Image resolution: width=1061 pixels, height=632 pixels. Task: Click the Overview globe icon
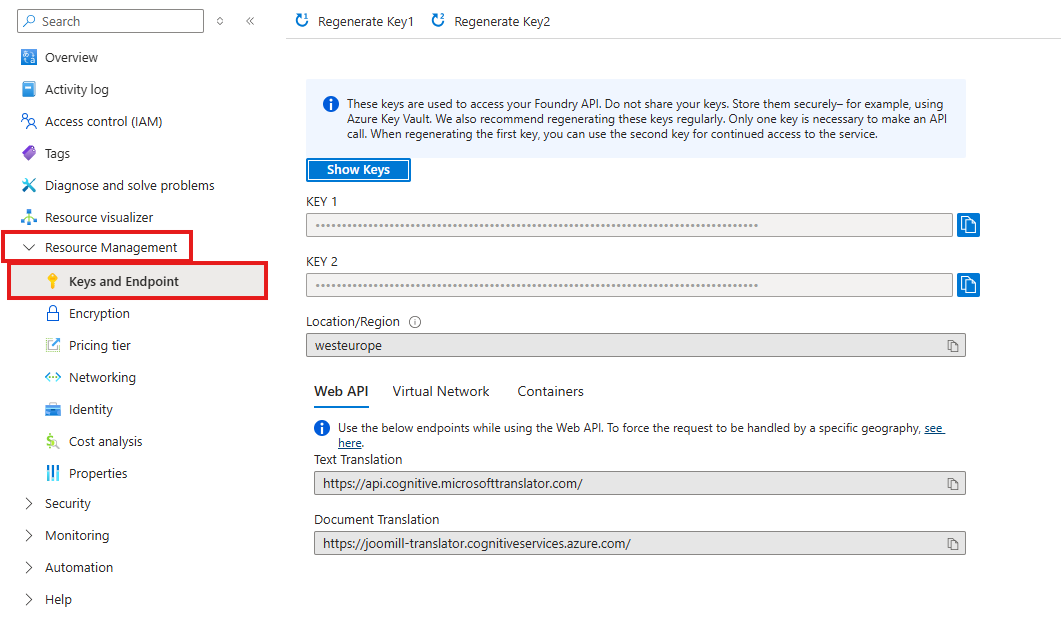pyautogui.click(x=29, y=58)
